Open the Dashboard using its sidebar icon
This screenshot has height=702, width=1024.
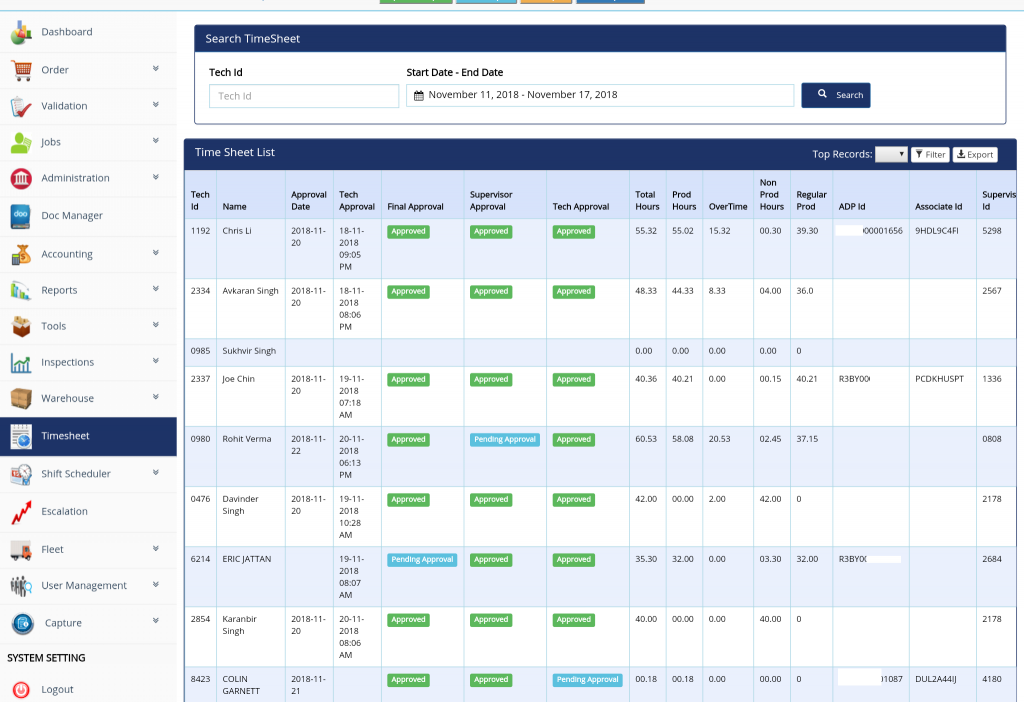[20, 32]
